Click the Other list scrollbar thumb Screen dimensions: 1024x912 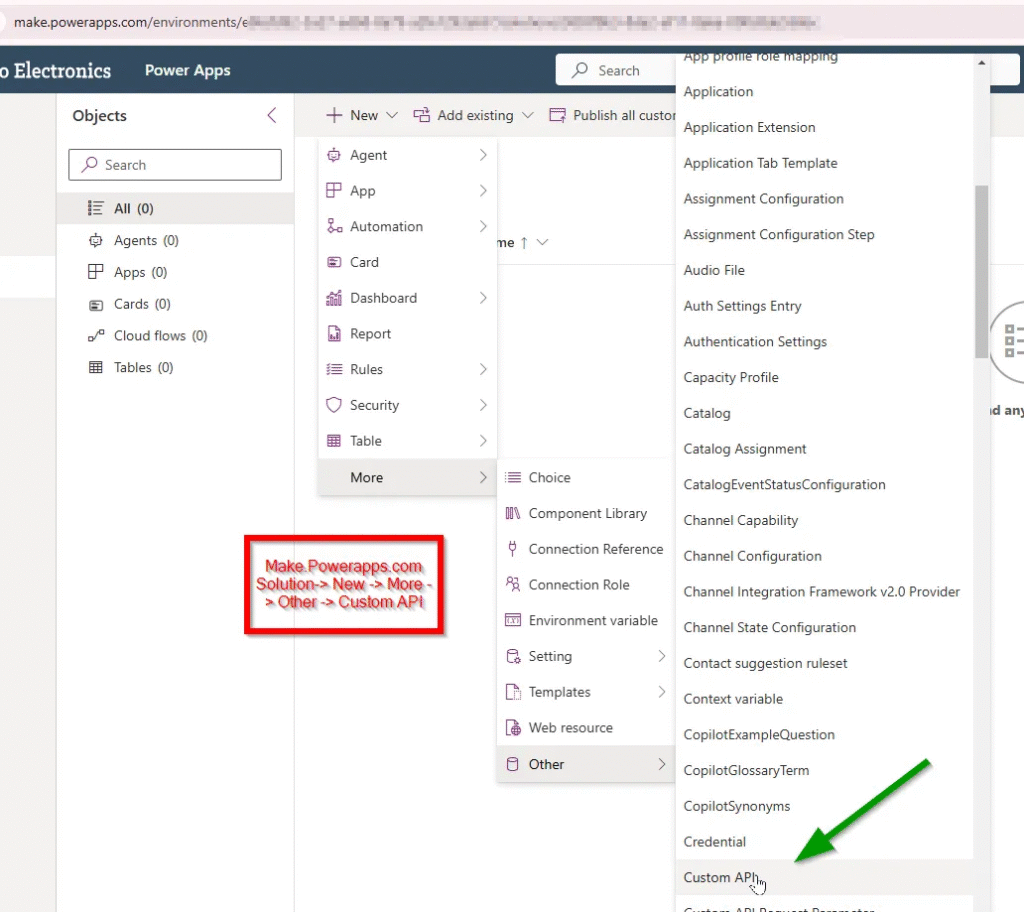[x=981, y=271]
